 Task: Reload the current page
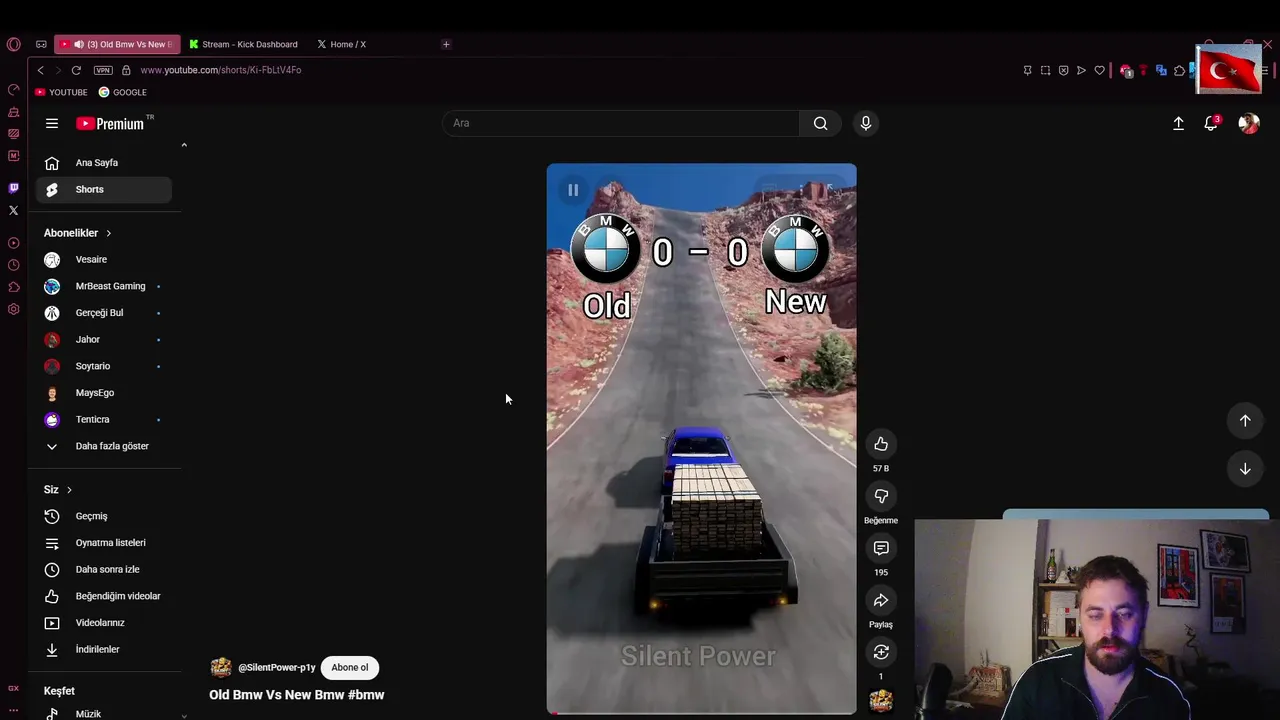(76, 70)
